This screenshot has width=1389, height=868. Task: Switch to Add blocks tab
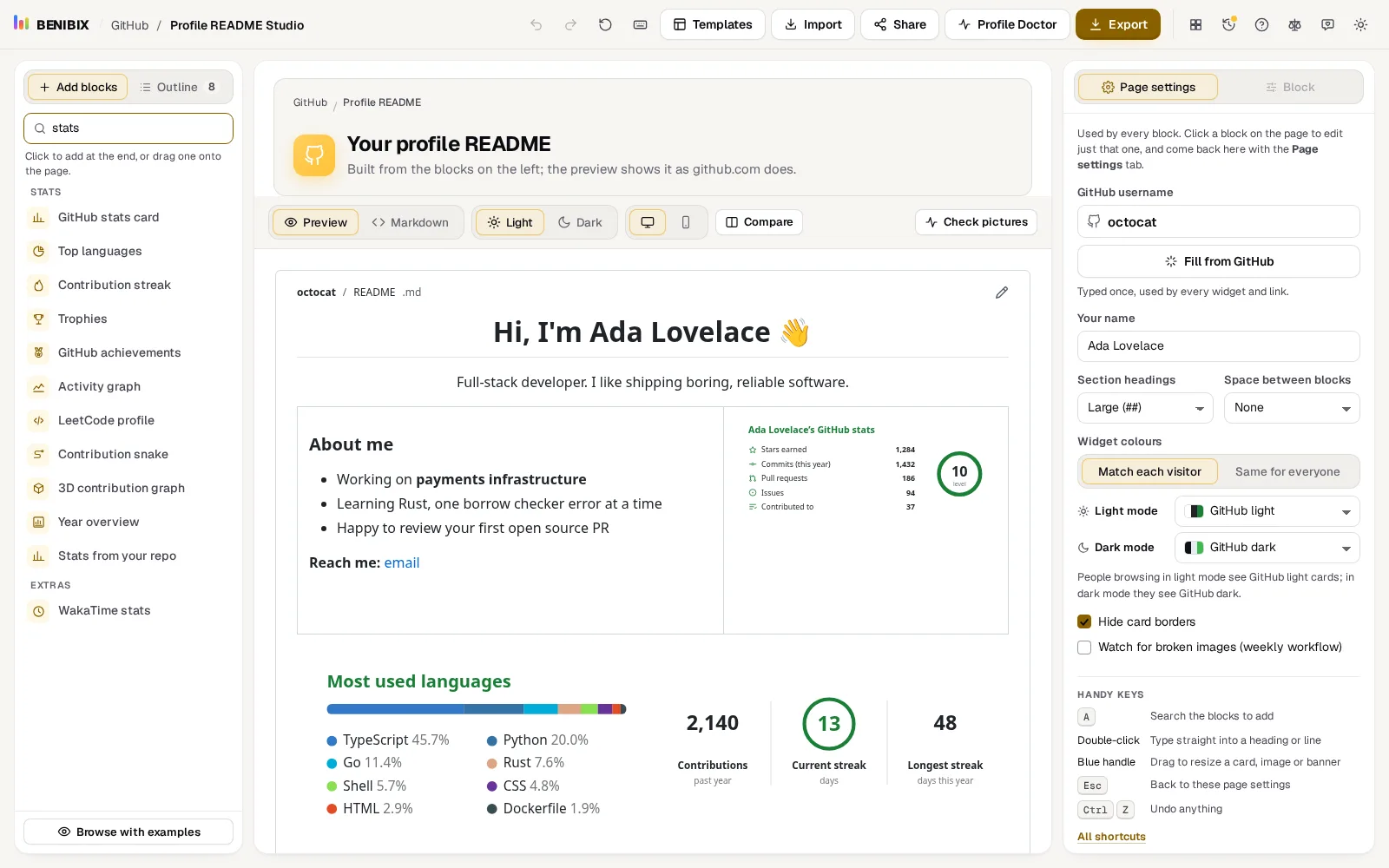click(78, 87)
